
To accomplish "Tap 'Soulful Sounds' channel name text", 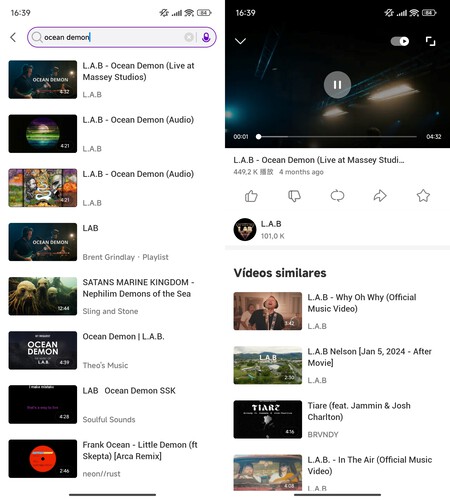I will click(x=109, y=419).
